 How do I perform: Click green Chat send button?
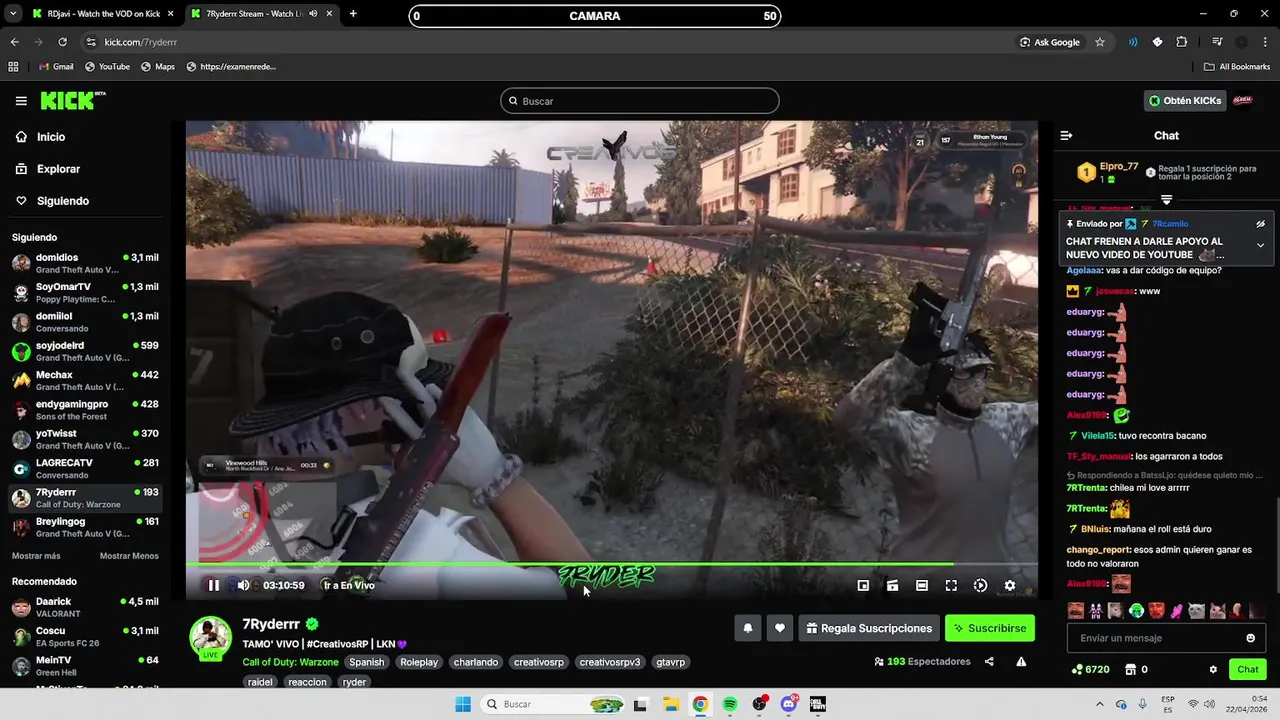coord(1248,669)
